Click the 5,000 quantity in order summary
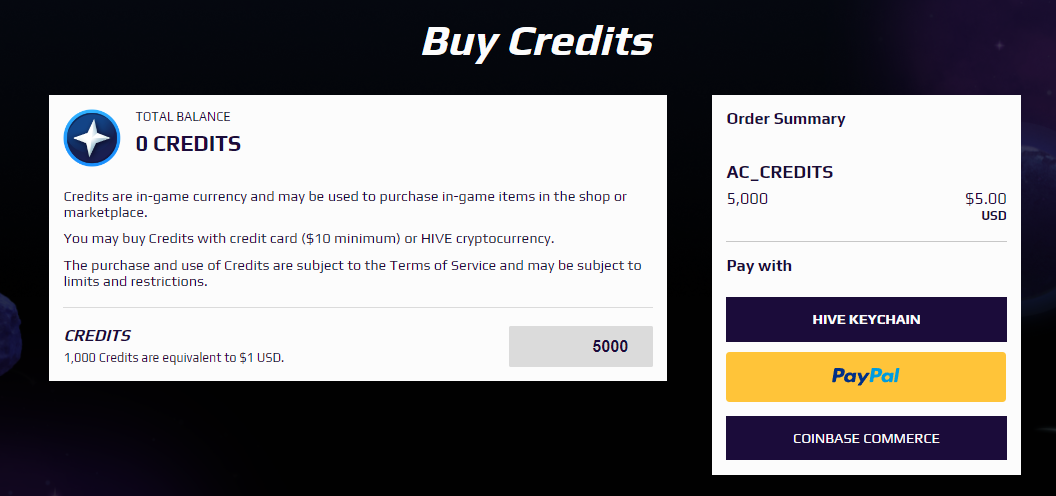This screenshot has height=496, width=1056. point(747,199)
